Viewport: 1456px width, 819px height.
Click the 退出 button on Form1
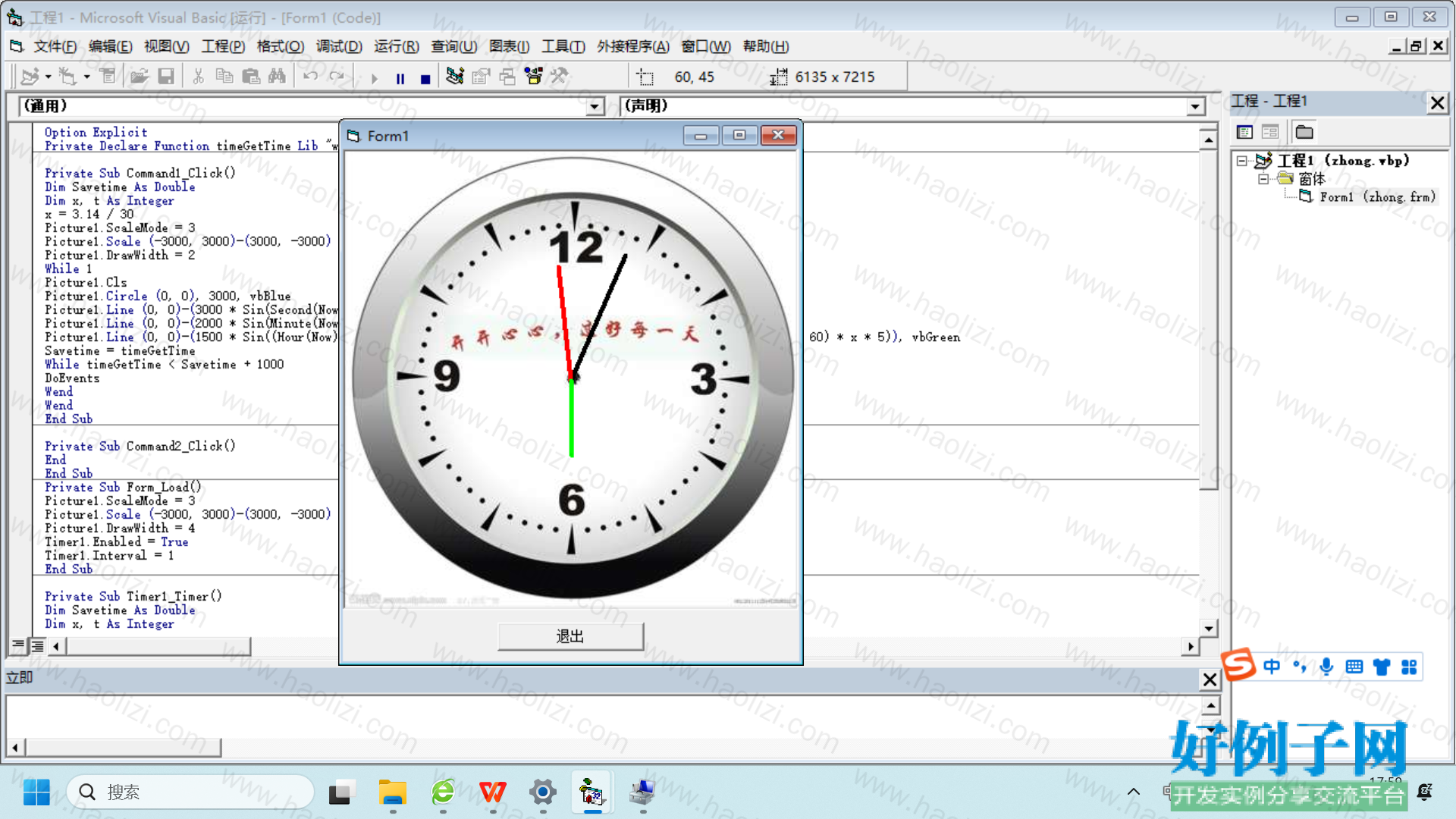570,637
